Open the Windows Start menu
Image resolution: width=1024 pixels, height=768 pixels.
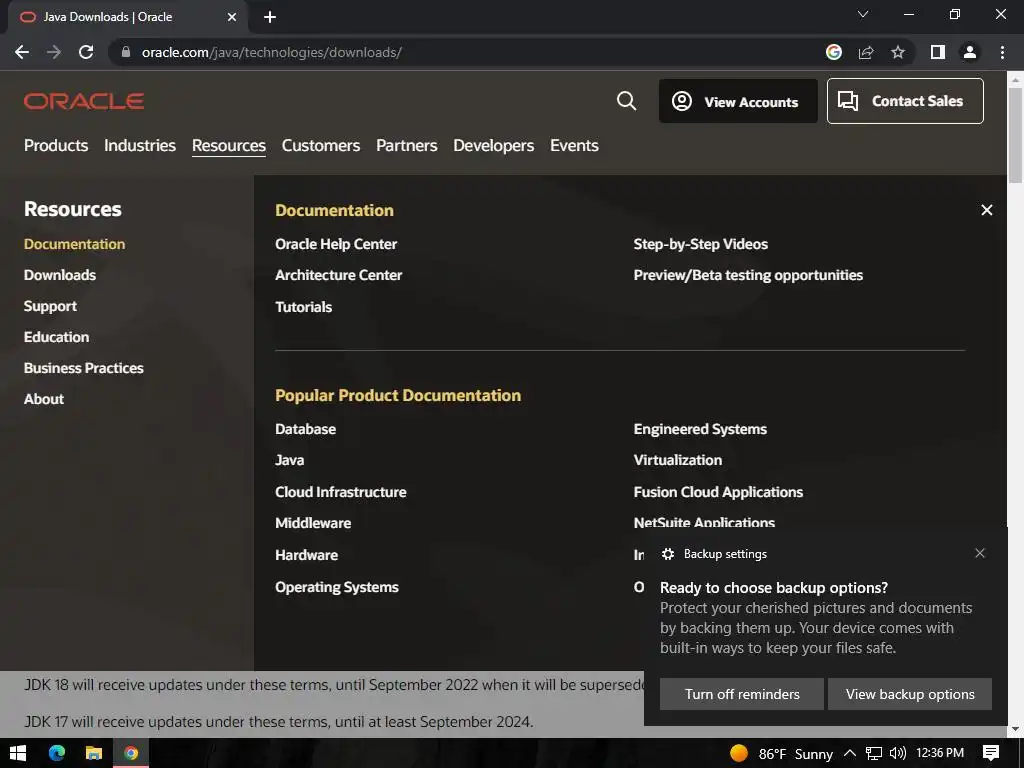coord(18,753)
